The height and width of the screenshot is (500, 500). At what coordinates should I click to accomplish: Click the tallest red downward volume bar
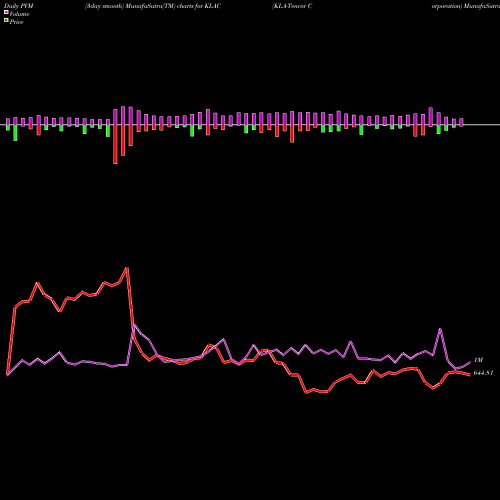(x=115, y=144)
